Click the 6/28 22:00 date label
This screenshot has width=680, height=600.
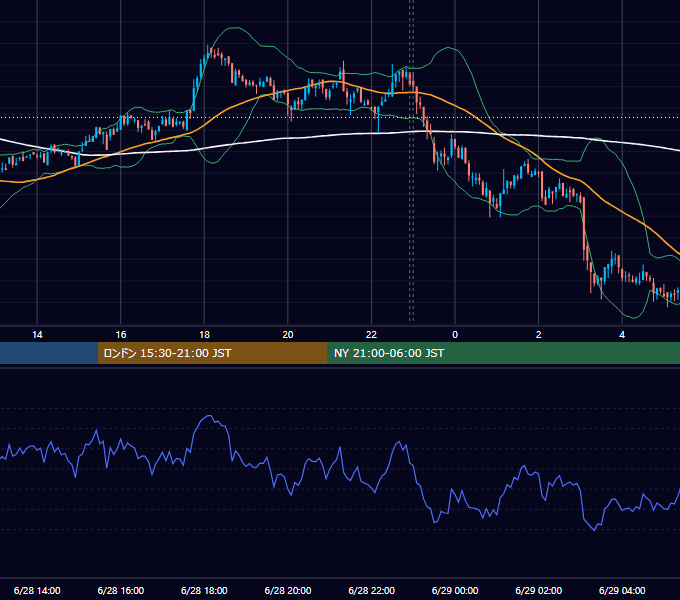click(x=372, y=590)
